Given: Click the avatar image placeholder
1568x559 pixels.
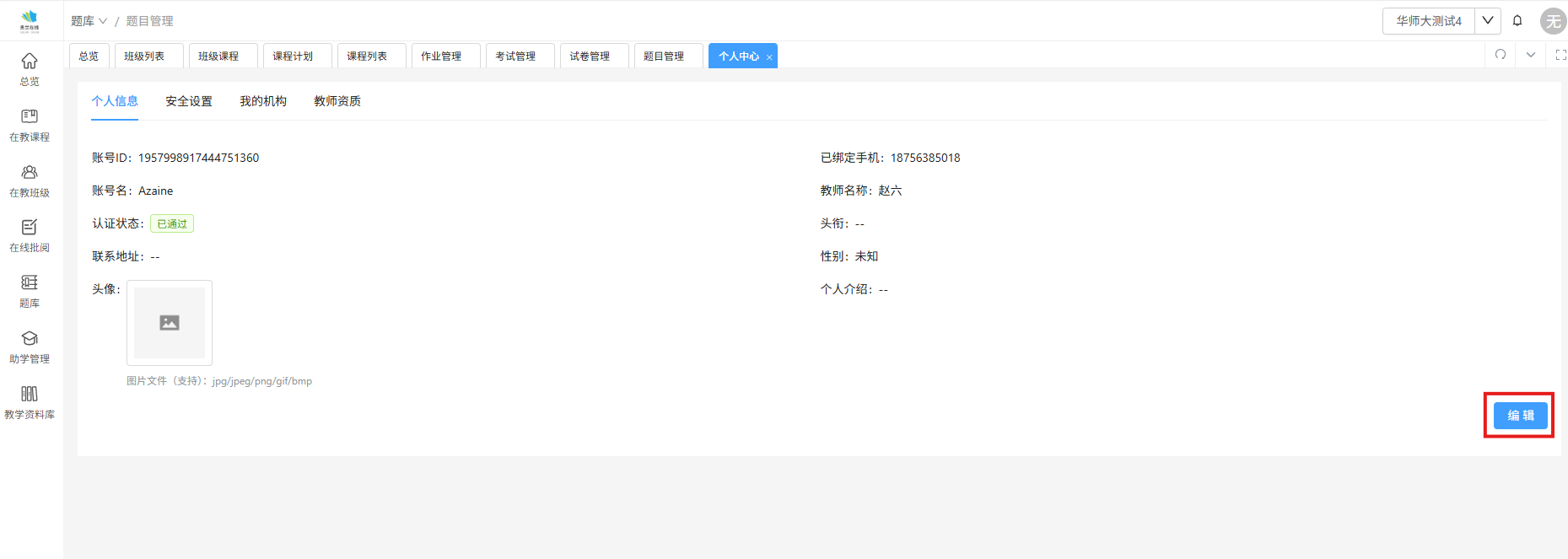Looking at the screenshot, I should pyautogui.click(x=170, y=323).
